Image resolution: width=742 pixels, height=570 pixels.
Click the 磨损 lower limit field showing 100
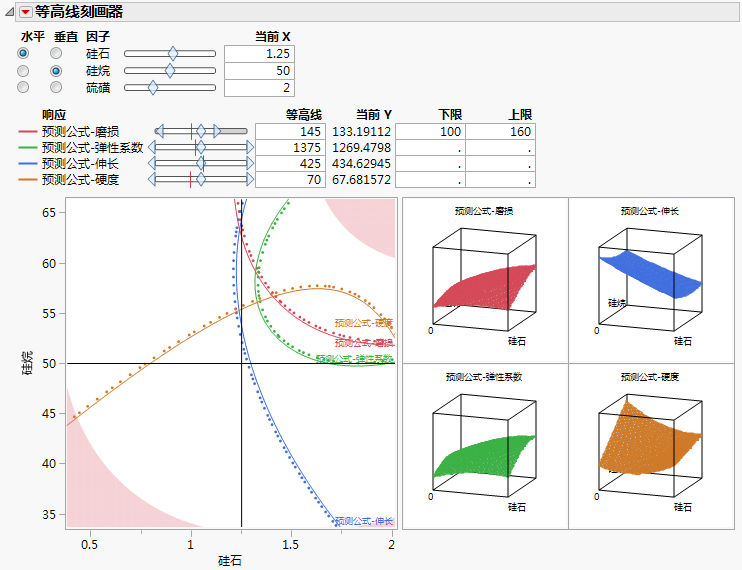pyautogui.click(x=430, y=132)
